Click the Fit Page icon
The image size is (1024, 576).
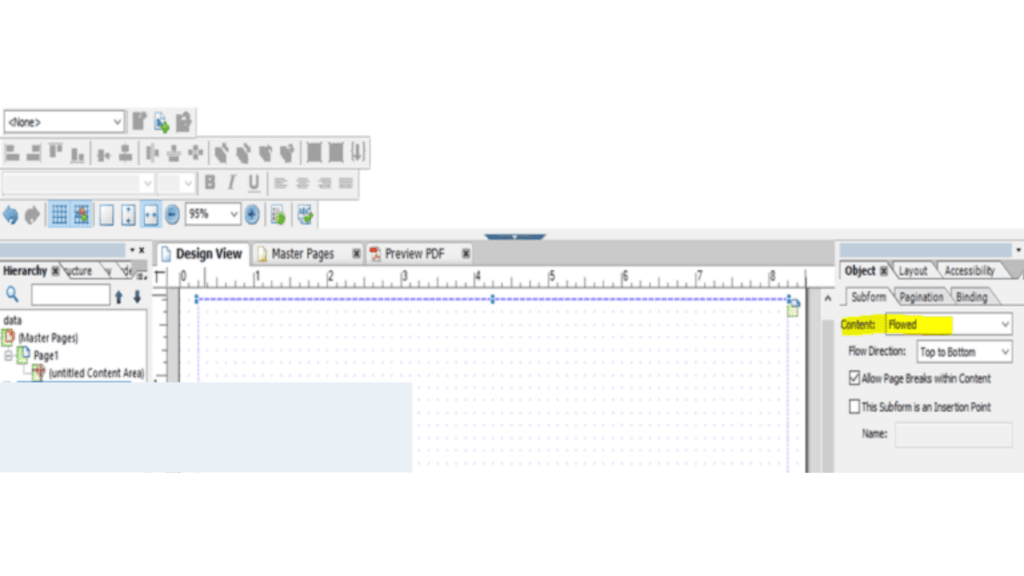(x=129, y=214)
